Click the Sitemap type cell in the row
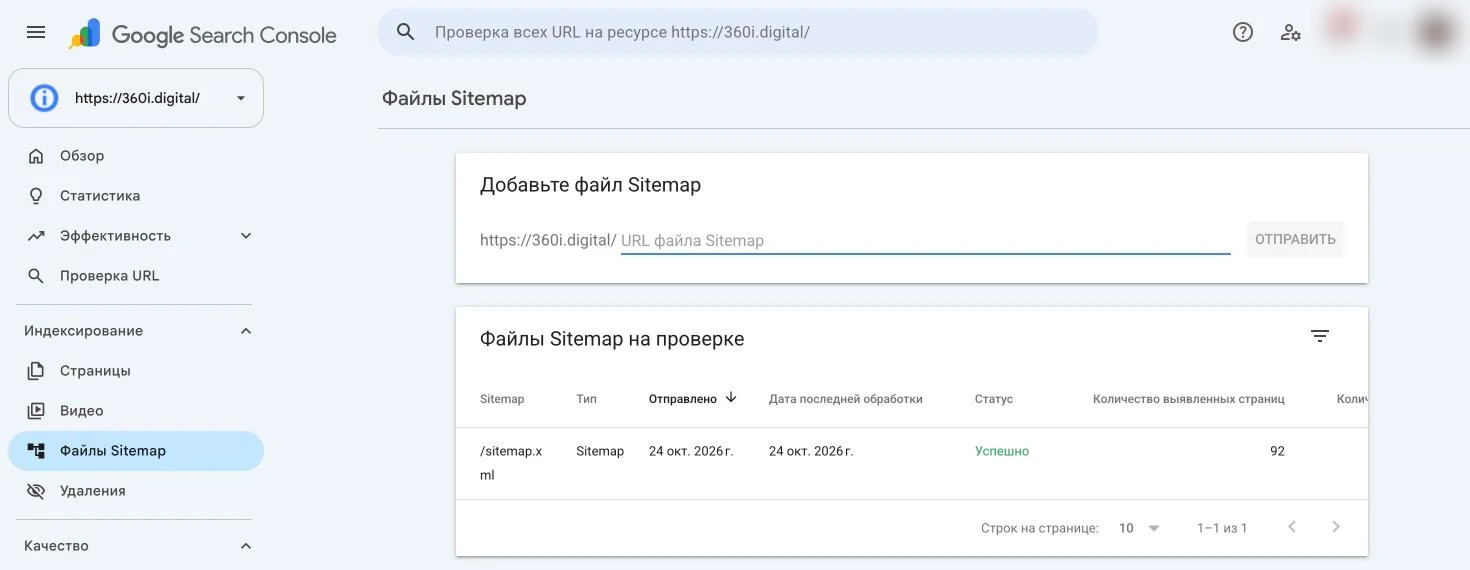The height and width of the screenshot is (570, 1470). (x=600, y=451)
